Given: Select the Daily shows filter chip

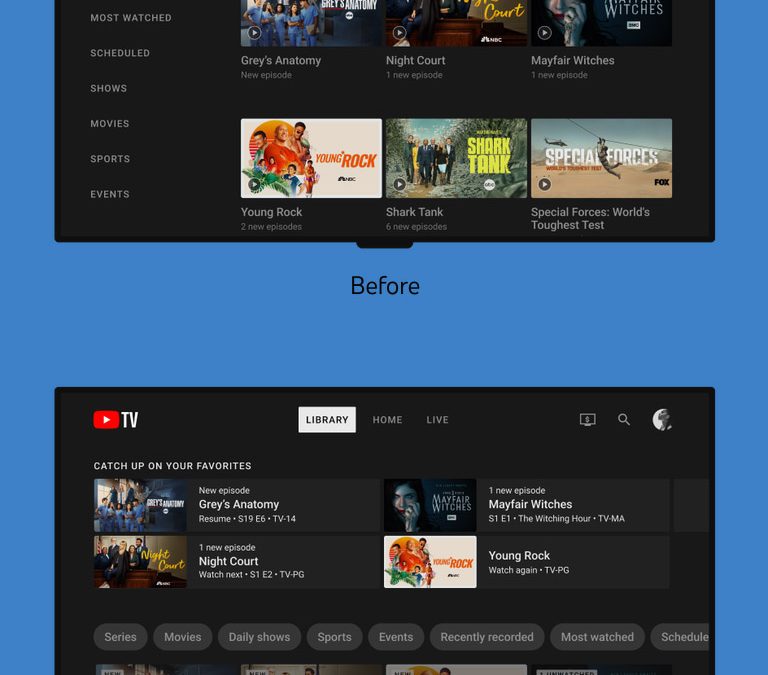Looking at the screenshot, I should 259,637.
